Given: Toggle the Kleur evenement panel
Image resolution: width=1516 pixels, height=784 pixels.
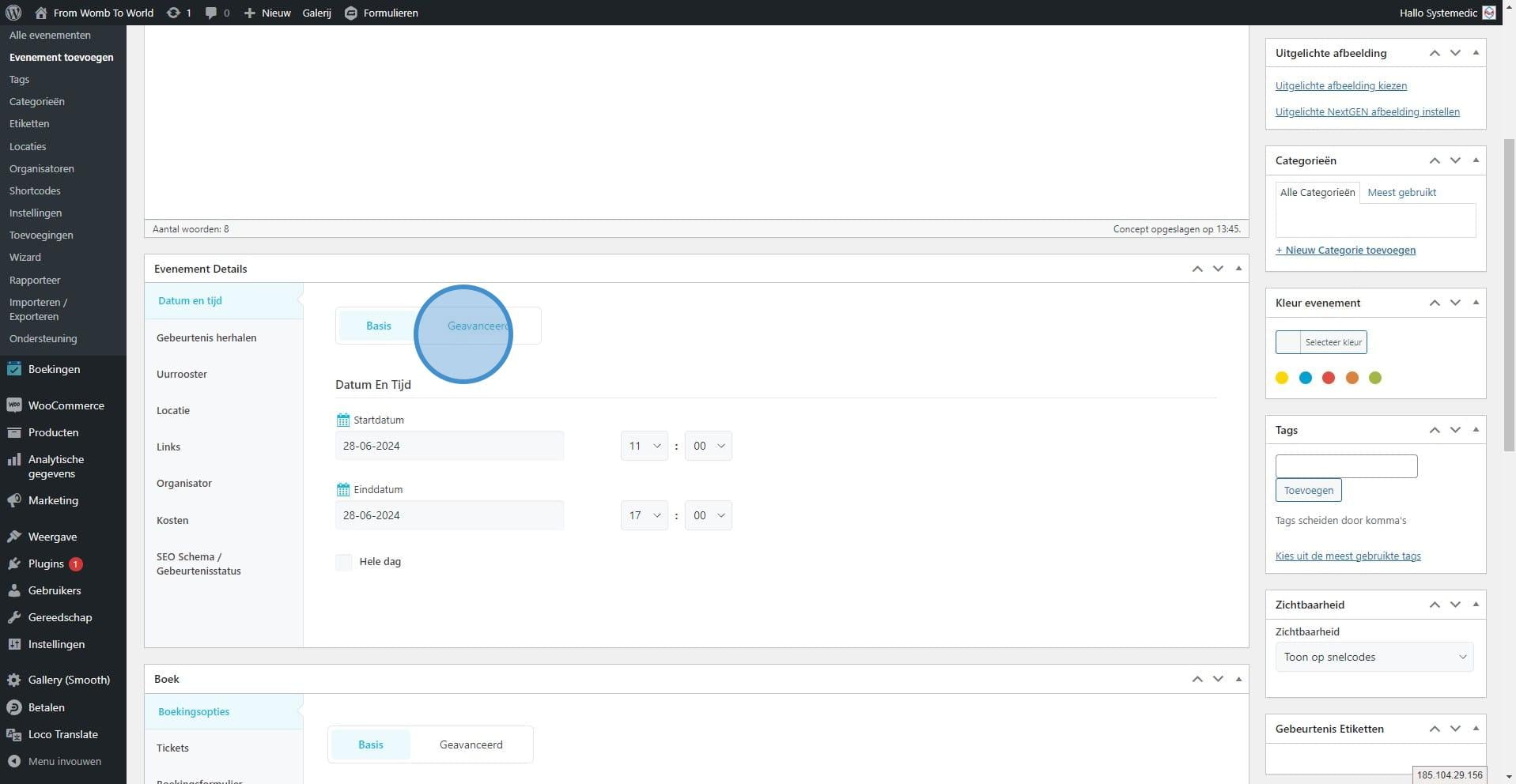Looking at the screenshot, I should pyautogui.click(x=1476, y=303).
